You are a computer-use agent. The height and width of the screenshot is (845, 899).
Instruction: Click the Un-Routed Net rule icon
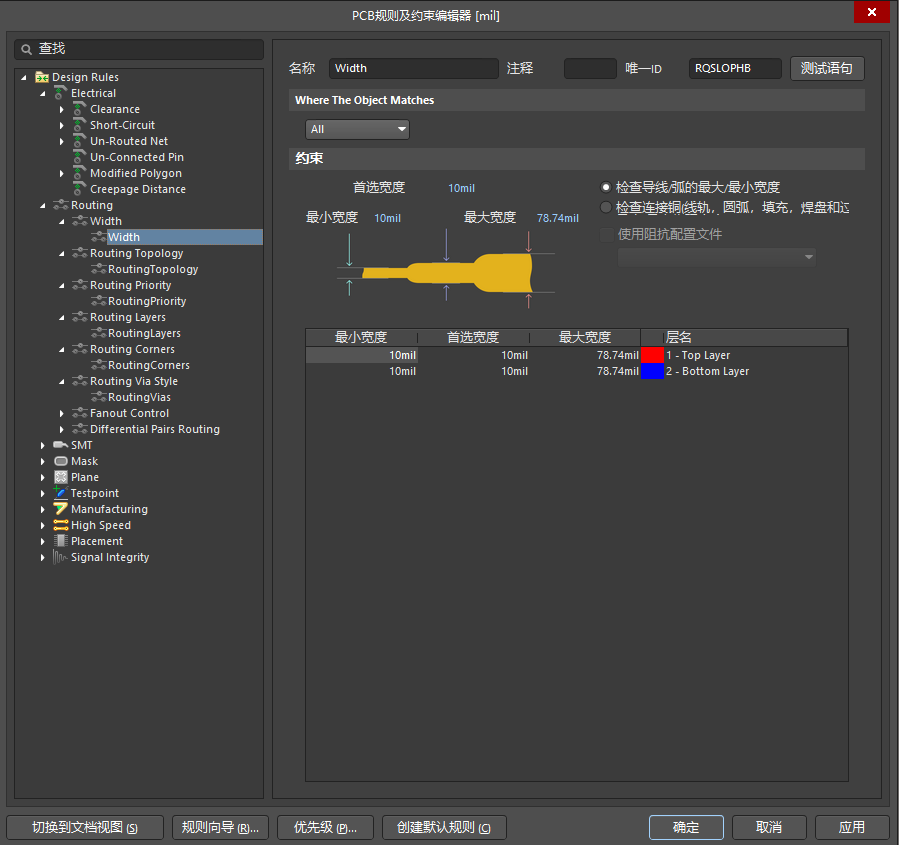click(80, 140)
